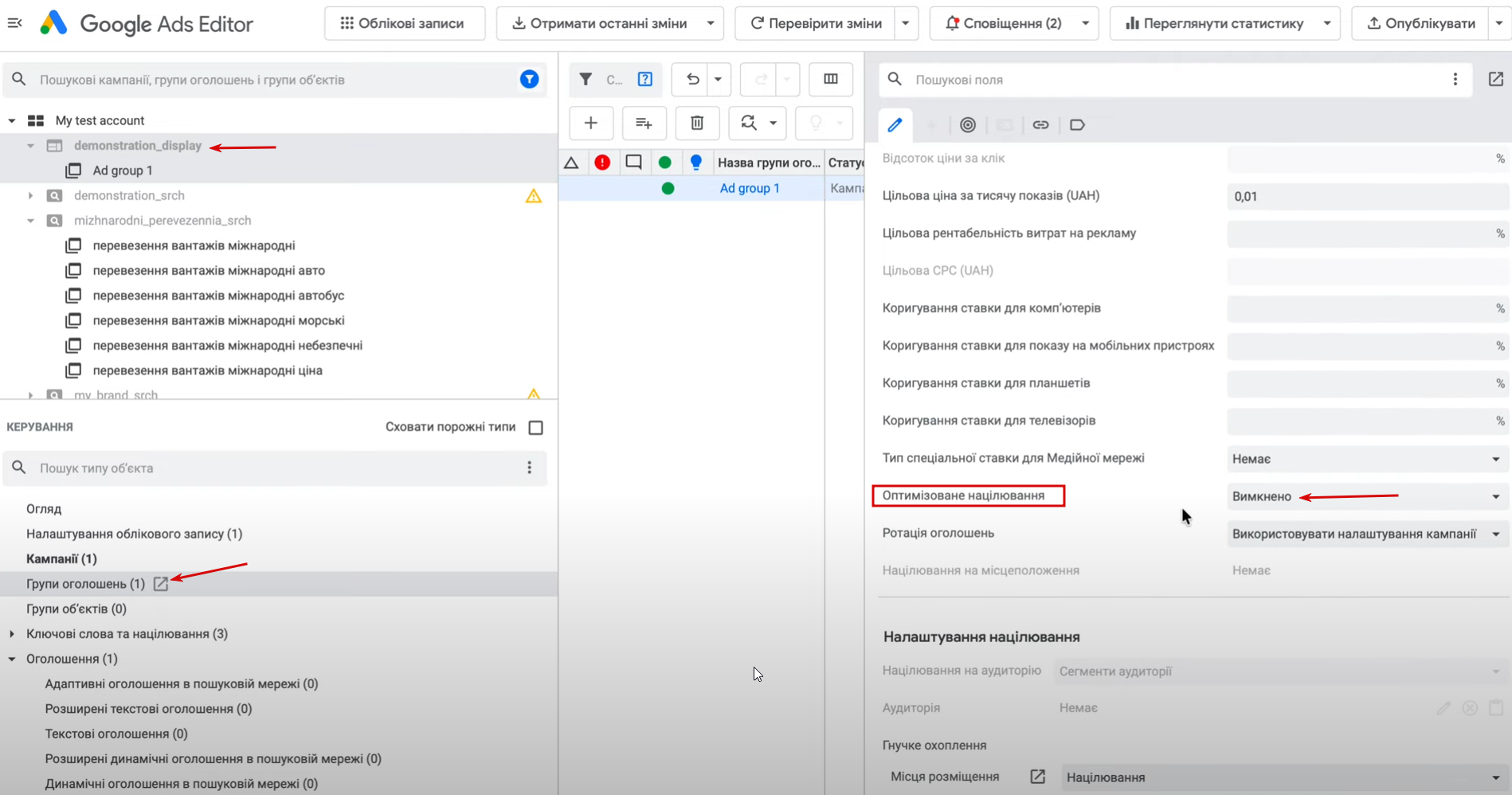Click the lightbulb recommendations column header
The image size is (1512, 795).
tap(695, 163)
